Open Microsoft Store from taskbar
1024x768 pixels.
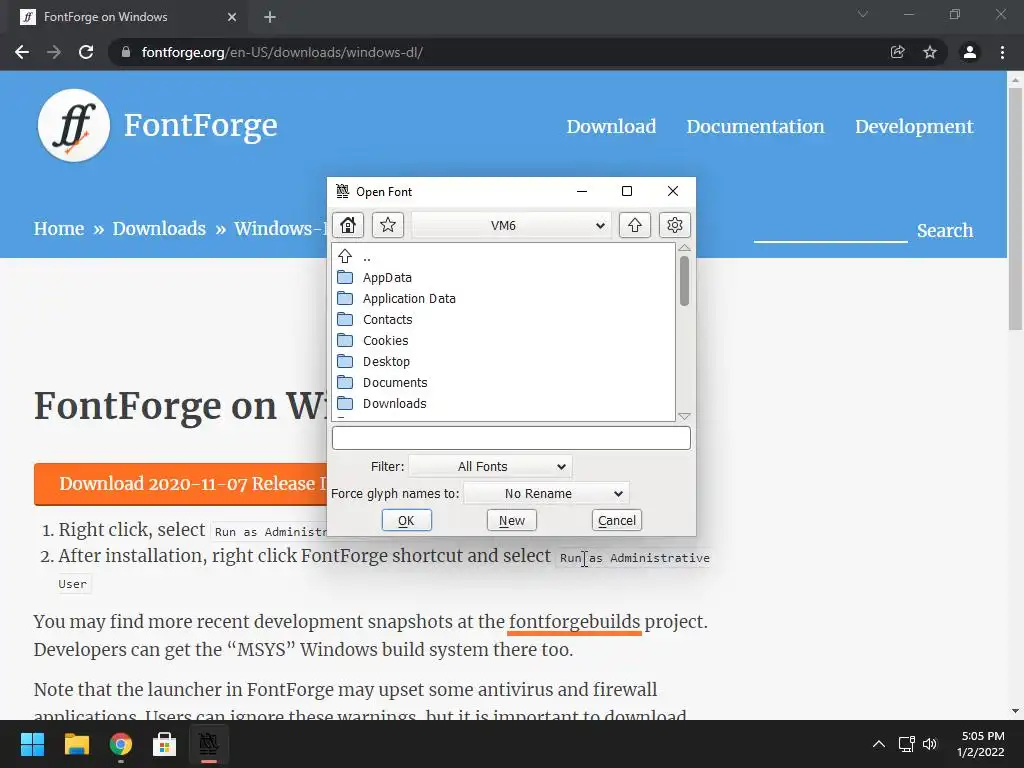(165, 744)
